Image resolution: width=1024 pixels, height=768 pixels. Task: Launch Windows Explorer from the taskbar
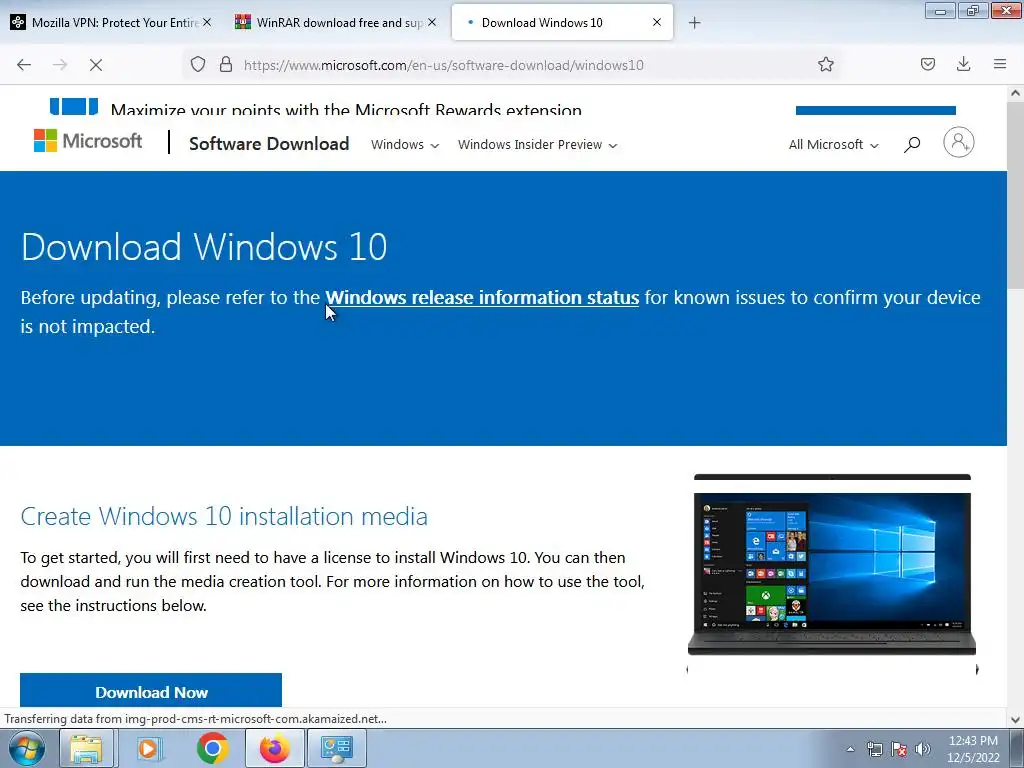pos(86,748)
